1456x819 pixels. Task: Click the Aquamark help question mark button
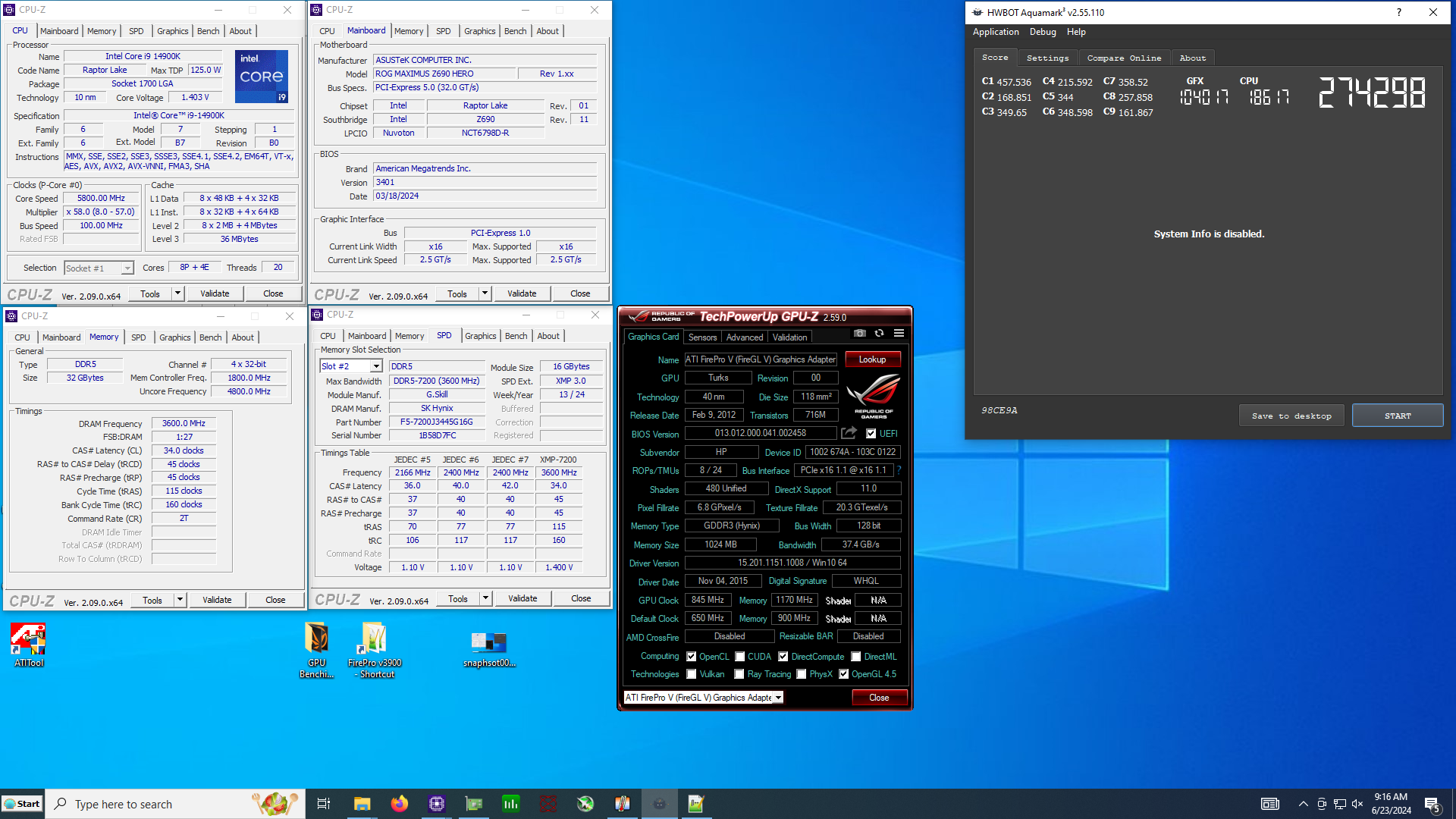tap(1398, 12)
